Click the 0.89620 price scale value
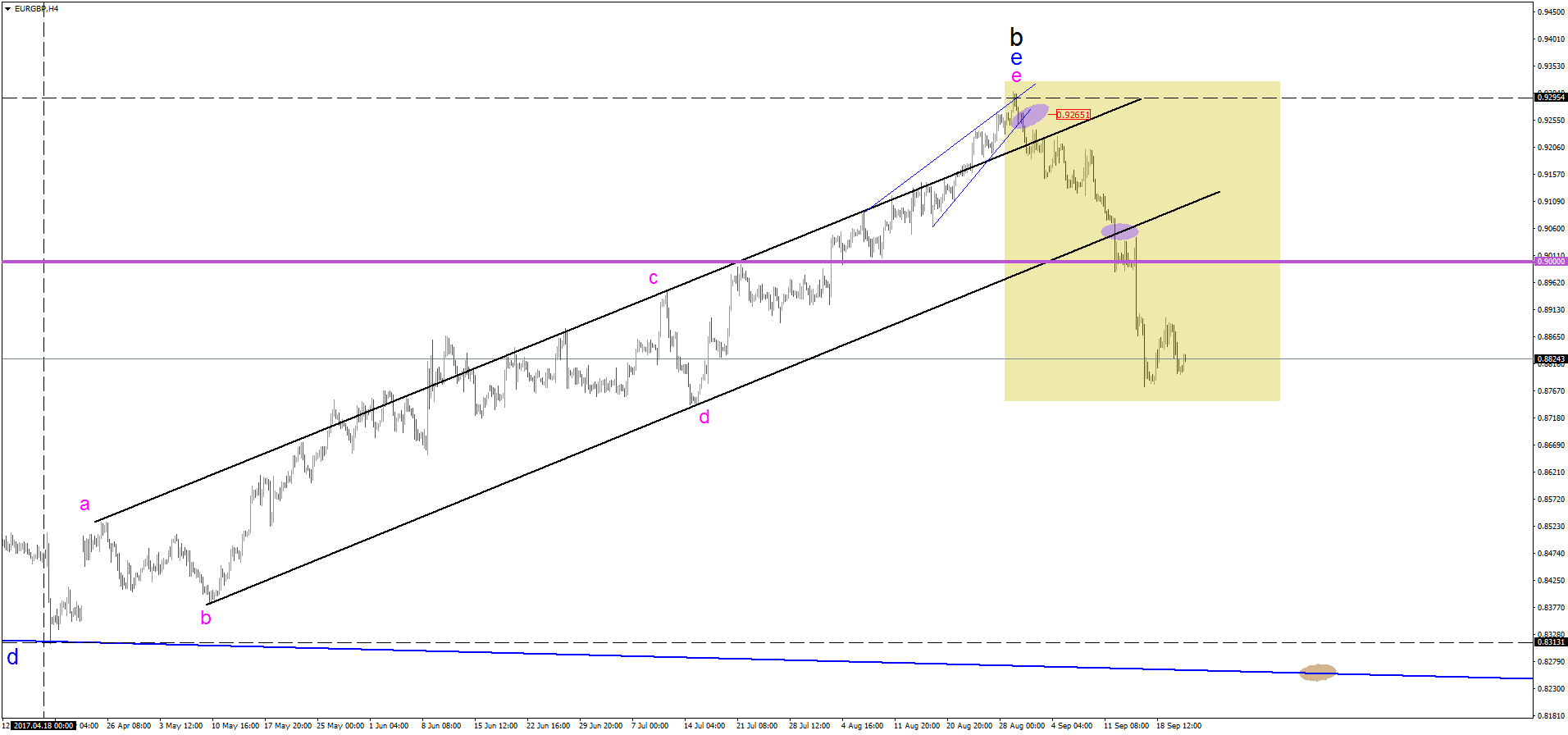1568x735 pixels. coord(1551,282)
